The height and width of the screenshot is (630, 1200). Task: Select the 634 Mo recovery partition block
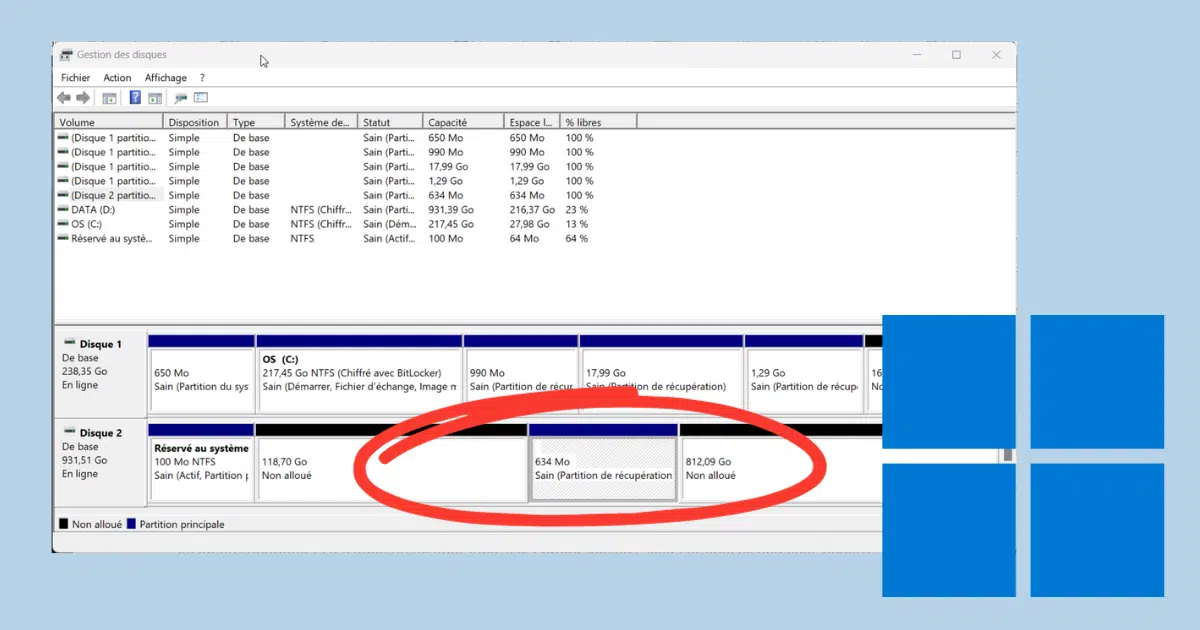pyautogui.click(x=603, y=469)
